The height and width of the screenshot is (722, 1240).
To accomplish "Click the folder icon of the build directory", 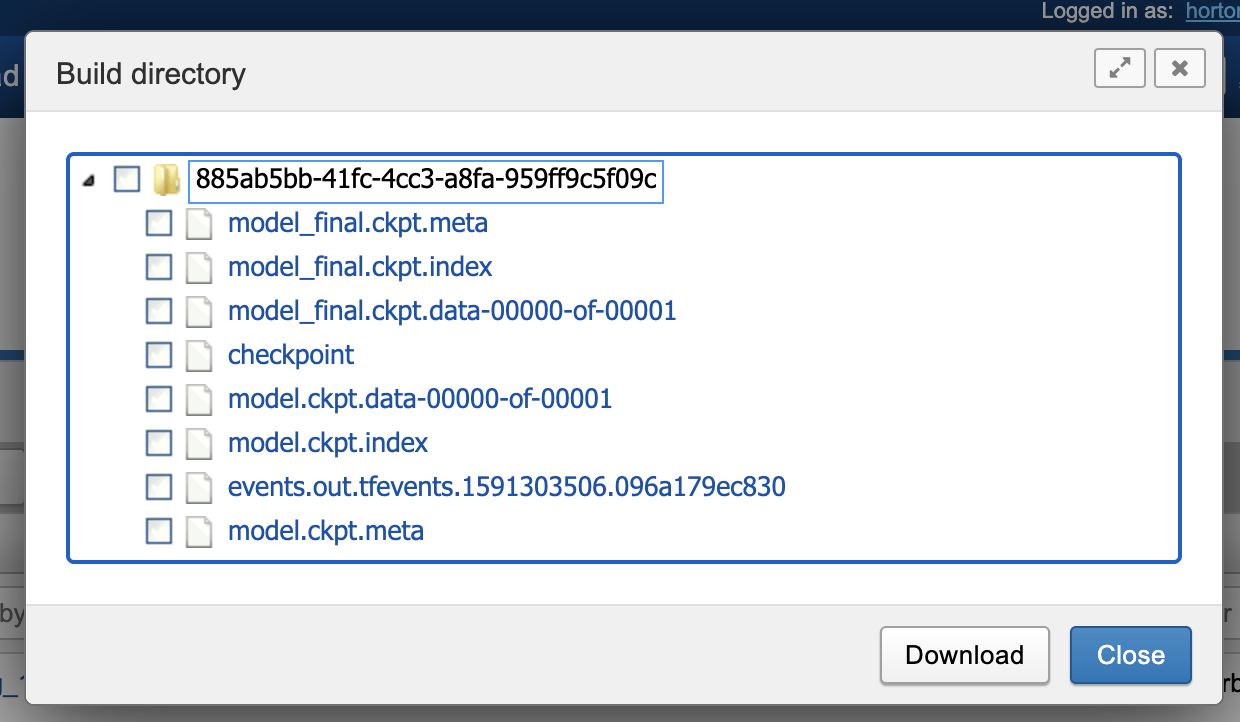I will [x=165, y=180].
